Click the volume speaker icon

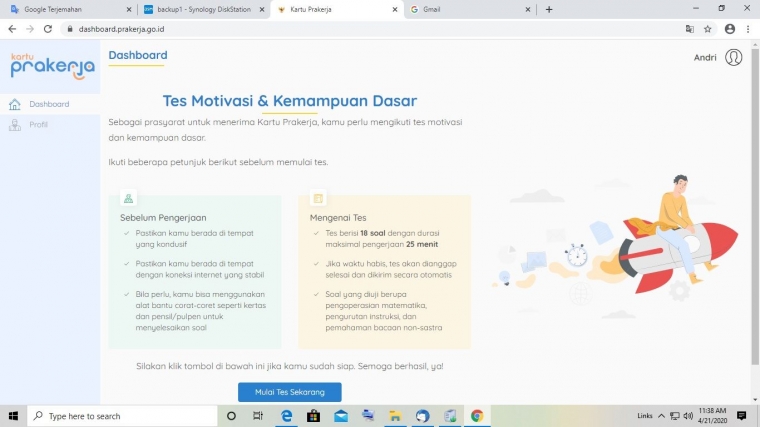tap(688, 416)
